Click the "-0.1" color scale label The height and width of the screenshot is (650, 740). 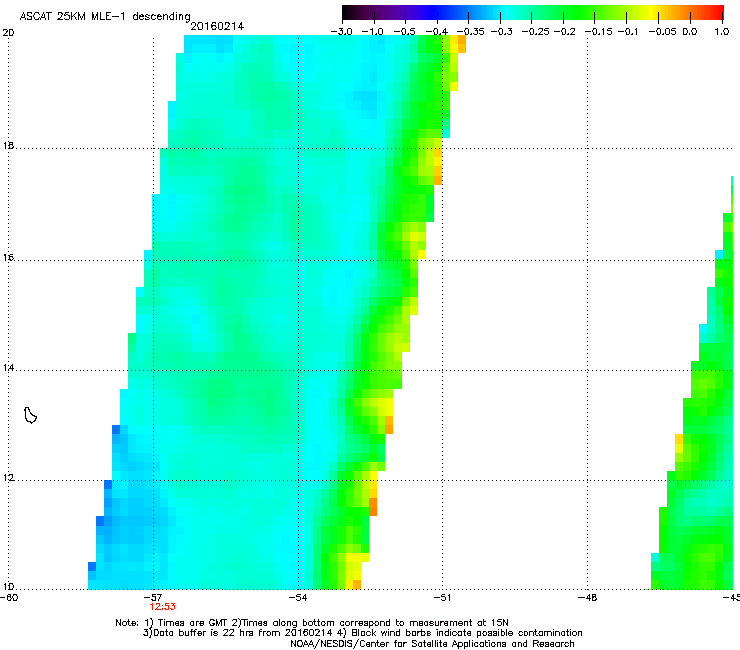(628, 32)
